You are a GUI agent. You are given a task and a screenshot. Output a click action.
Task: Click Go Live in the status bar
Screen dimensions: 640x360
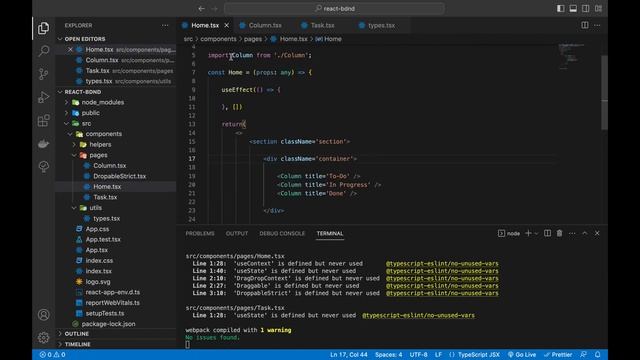tap(522, 354)
